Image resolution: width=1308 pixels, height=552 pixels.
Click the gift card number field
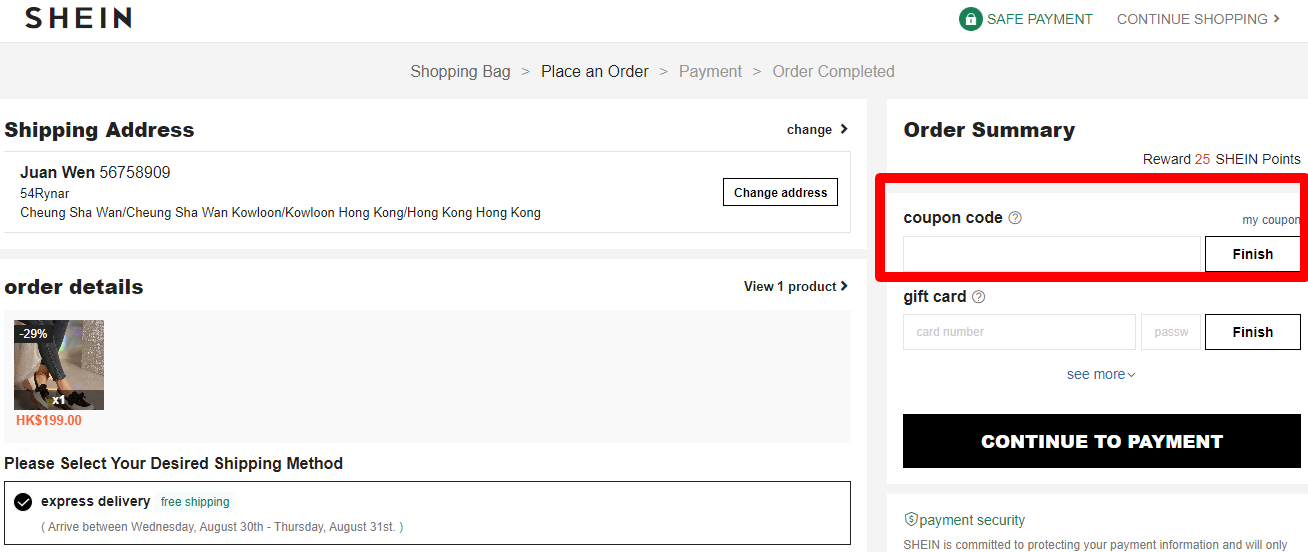1019,332
